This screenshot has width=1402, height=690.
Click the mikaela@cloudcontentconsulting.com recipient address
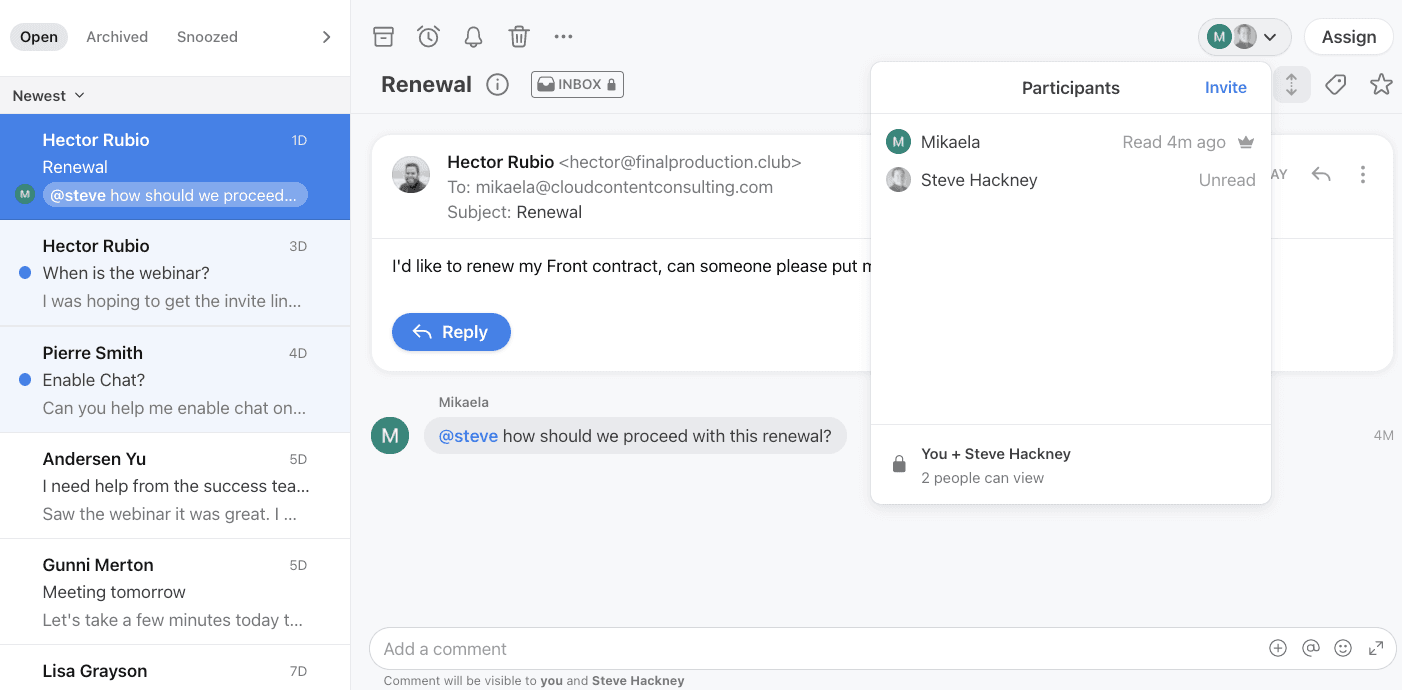tap(624, 187)
